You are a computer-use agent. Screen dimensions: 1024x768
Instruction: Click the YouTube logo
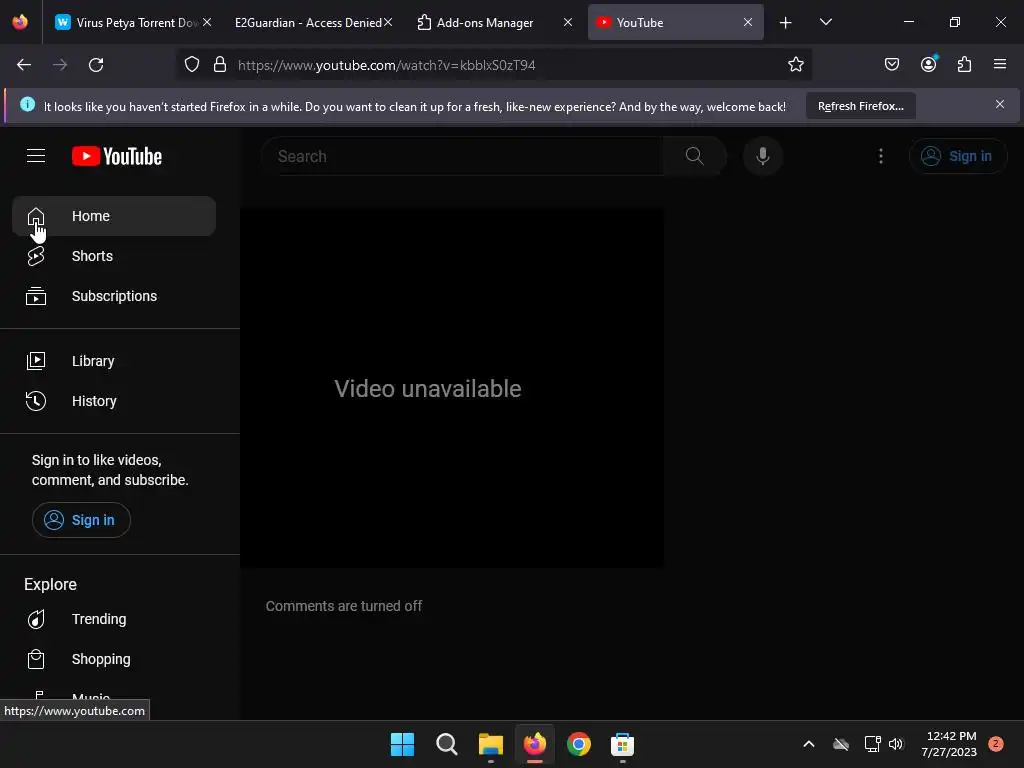(x=117, y=156)
